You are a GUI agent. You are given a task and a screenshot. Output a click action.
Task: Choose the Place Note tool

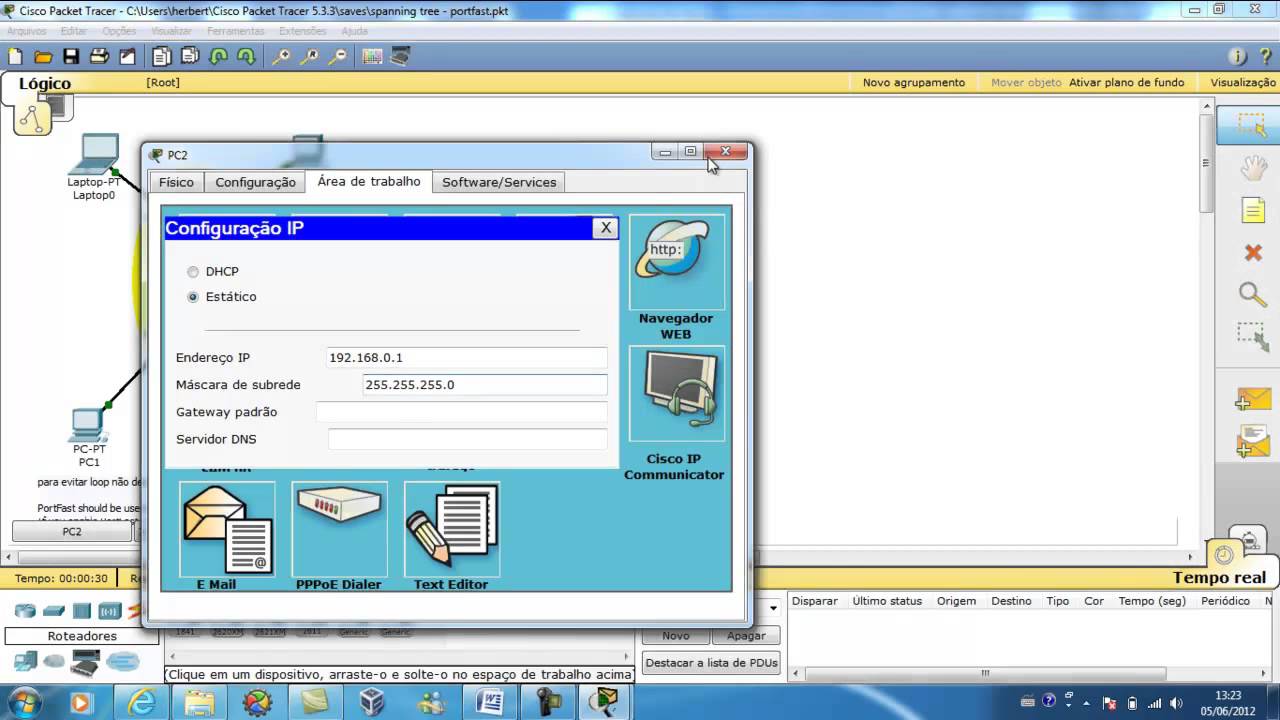[1253, 211]
